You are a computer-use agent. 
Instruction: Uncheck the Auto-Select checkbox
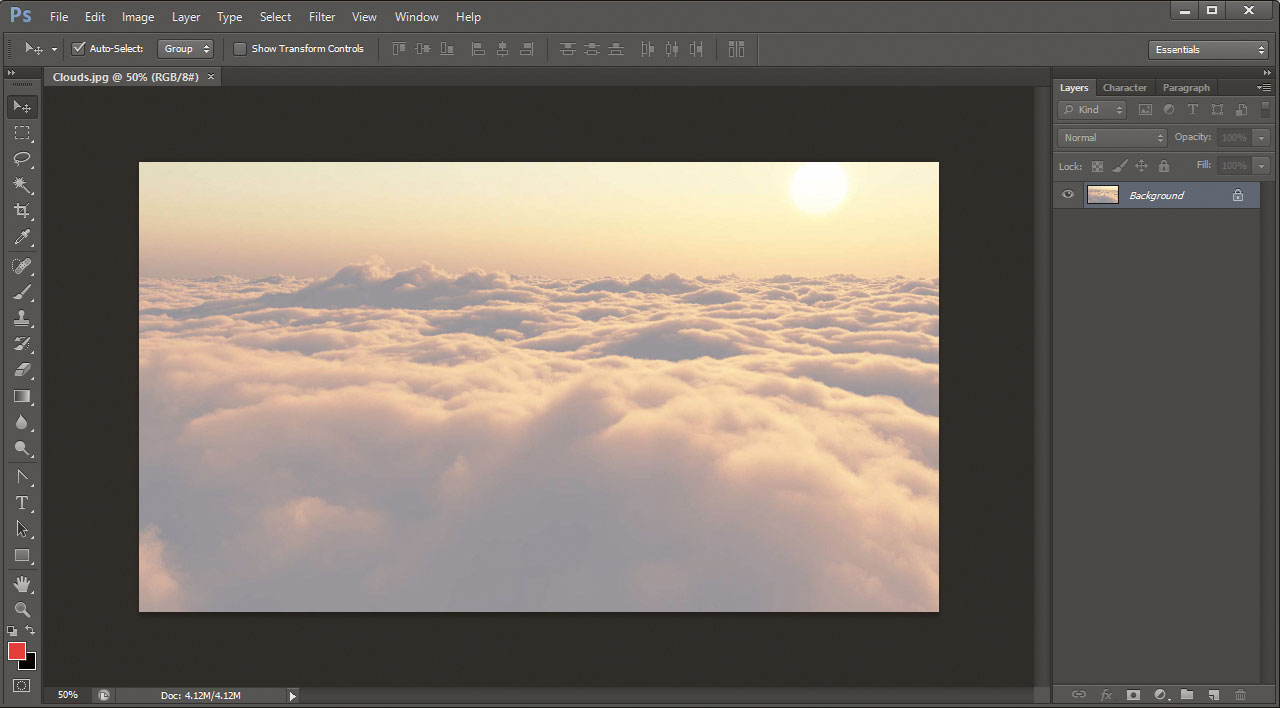click(x=78, y=49)
